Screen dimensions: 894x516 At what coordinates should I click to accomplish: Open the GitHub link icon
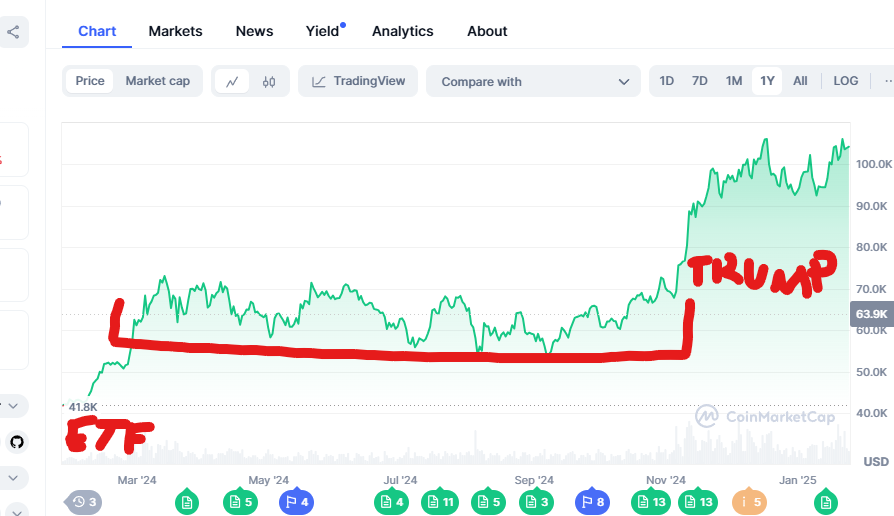(x=17, y=442)
